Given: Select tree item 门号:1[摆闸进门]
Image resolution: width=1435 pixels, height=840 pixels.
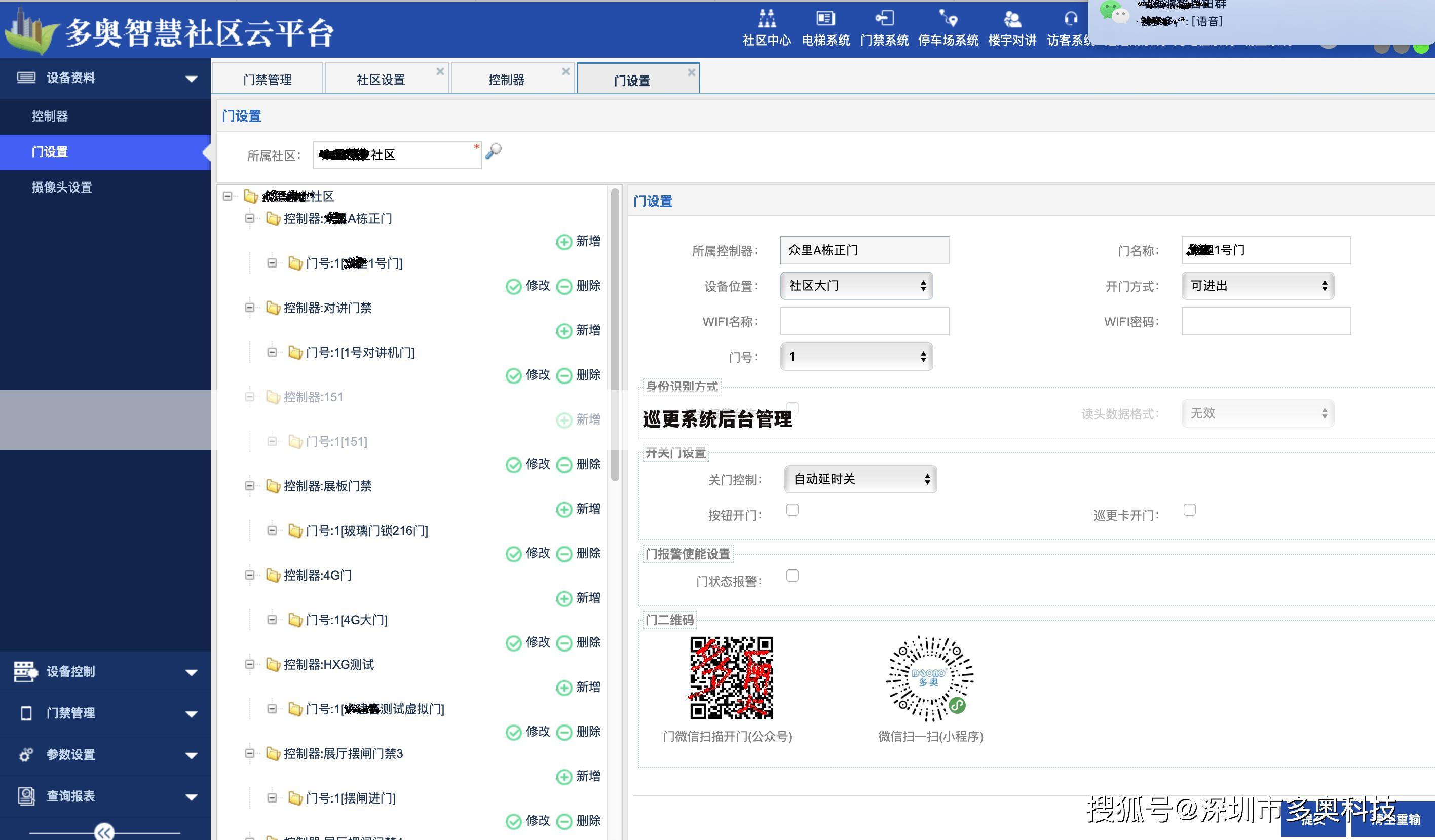Looking at the screenshot, I should [350, 798].
